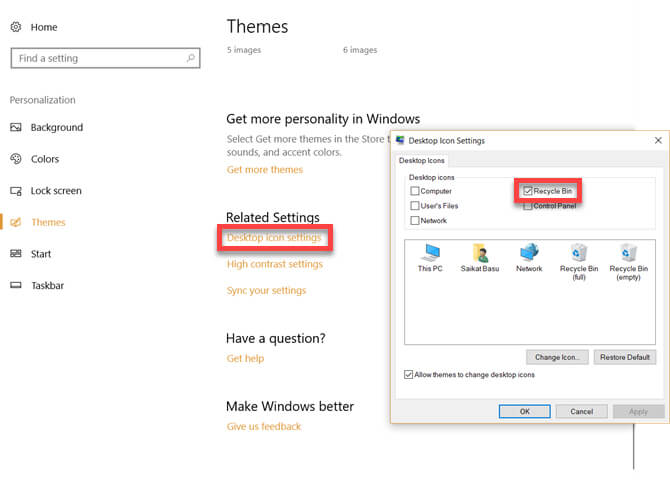Toggle Allow themes to change desktop icons
The height and width of the screenshot is (480, 670).
point(408,375)
